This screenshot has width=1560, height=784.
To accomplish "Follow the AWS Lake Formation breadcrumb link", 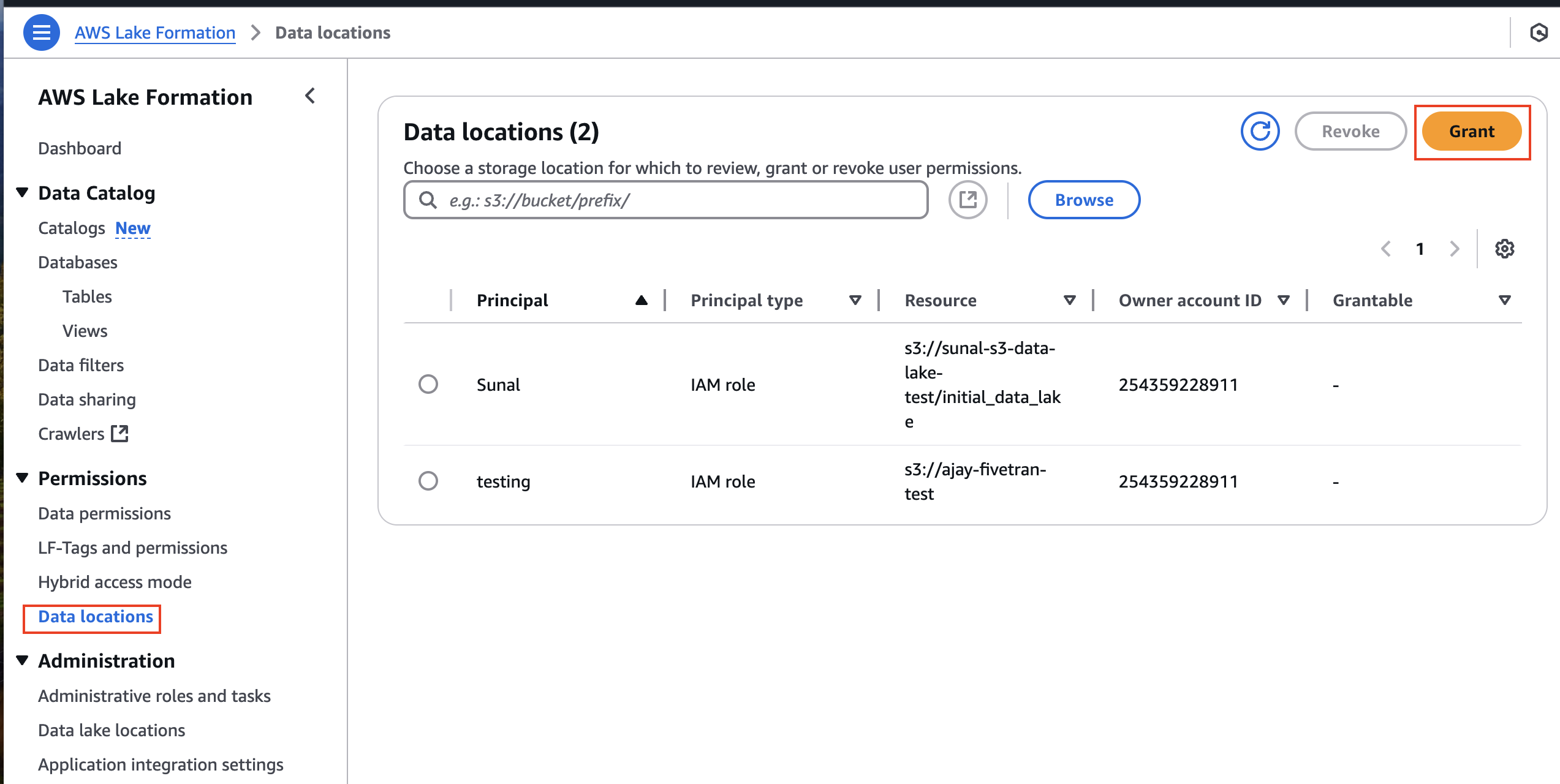I will (155, 32).
